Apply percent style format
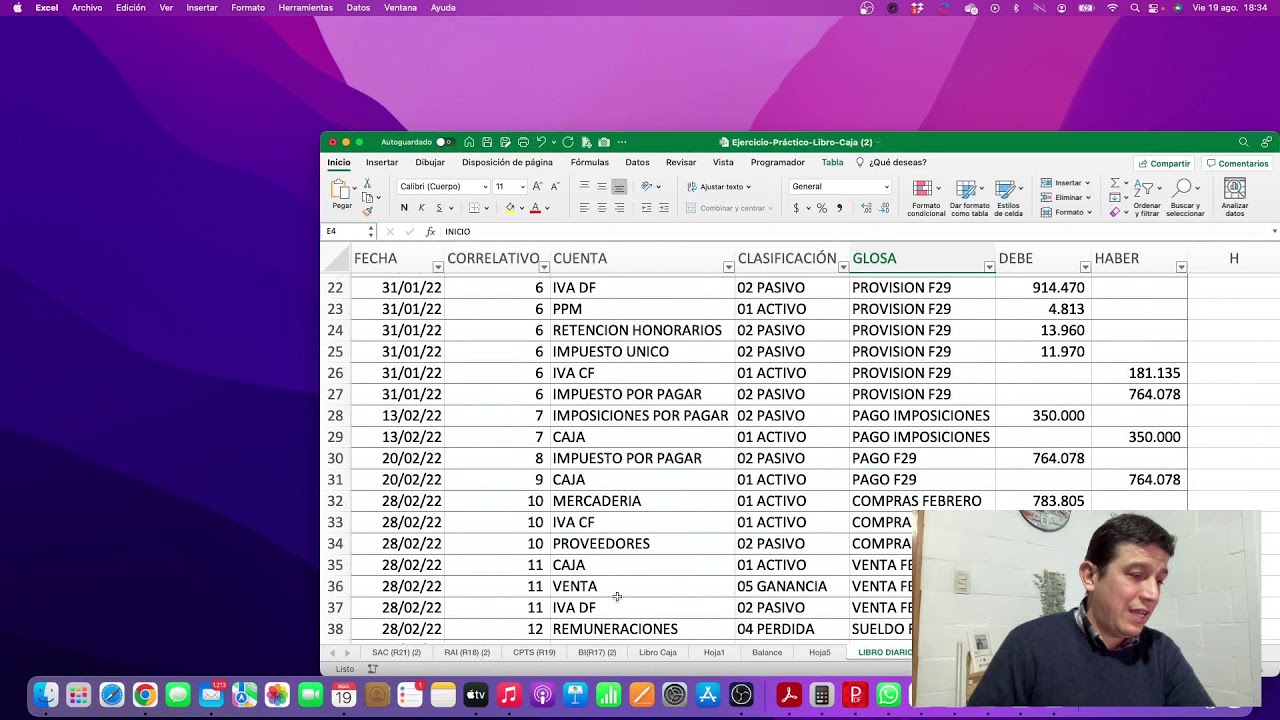This screenshot has height=720, width=1280. tap(822, 208)
